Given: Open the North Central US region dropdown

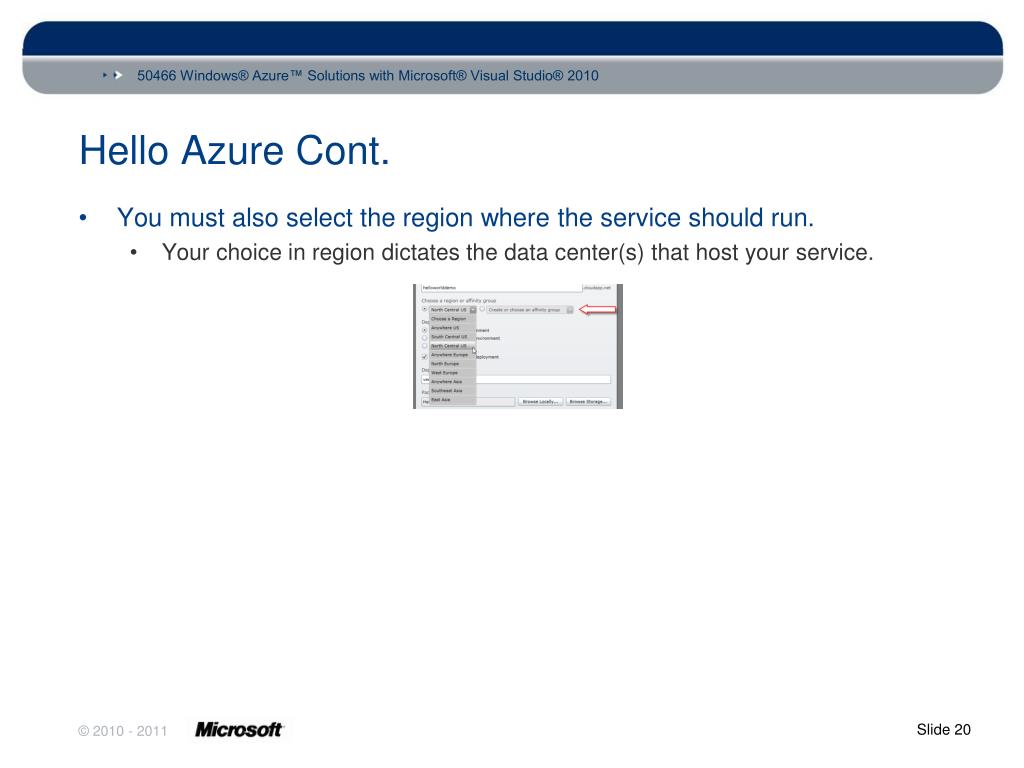Looking at the screenshot, I should [453, 310].
